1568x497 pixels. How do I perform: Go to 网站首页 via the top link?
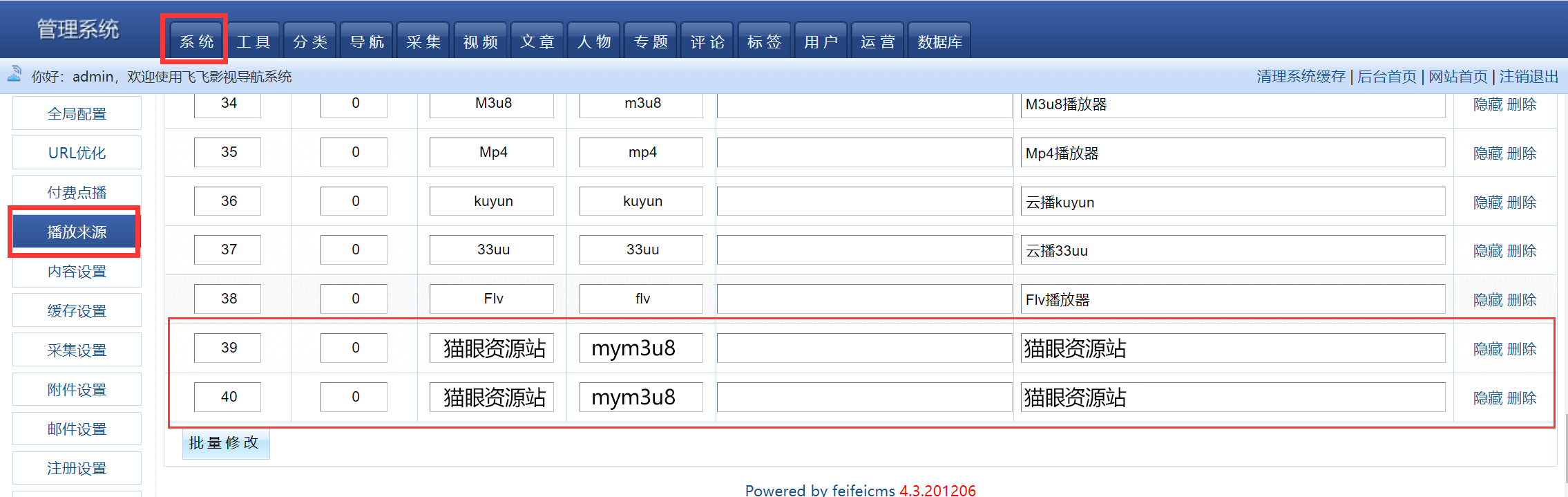pos(1457,77)
